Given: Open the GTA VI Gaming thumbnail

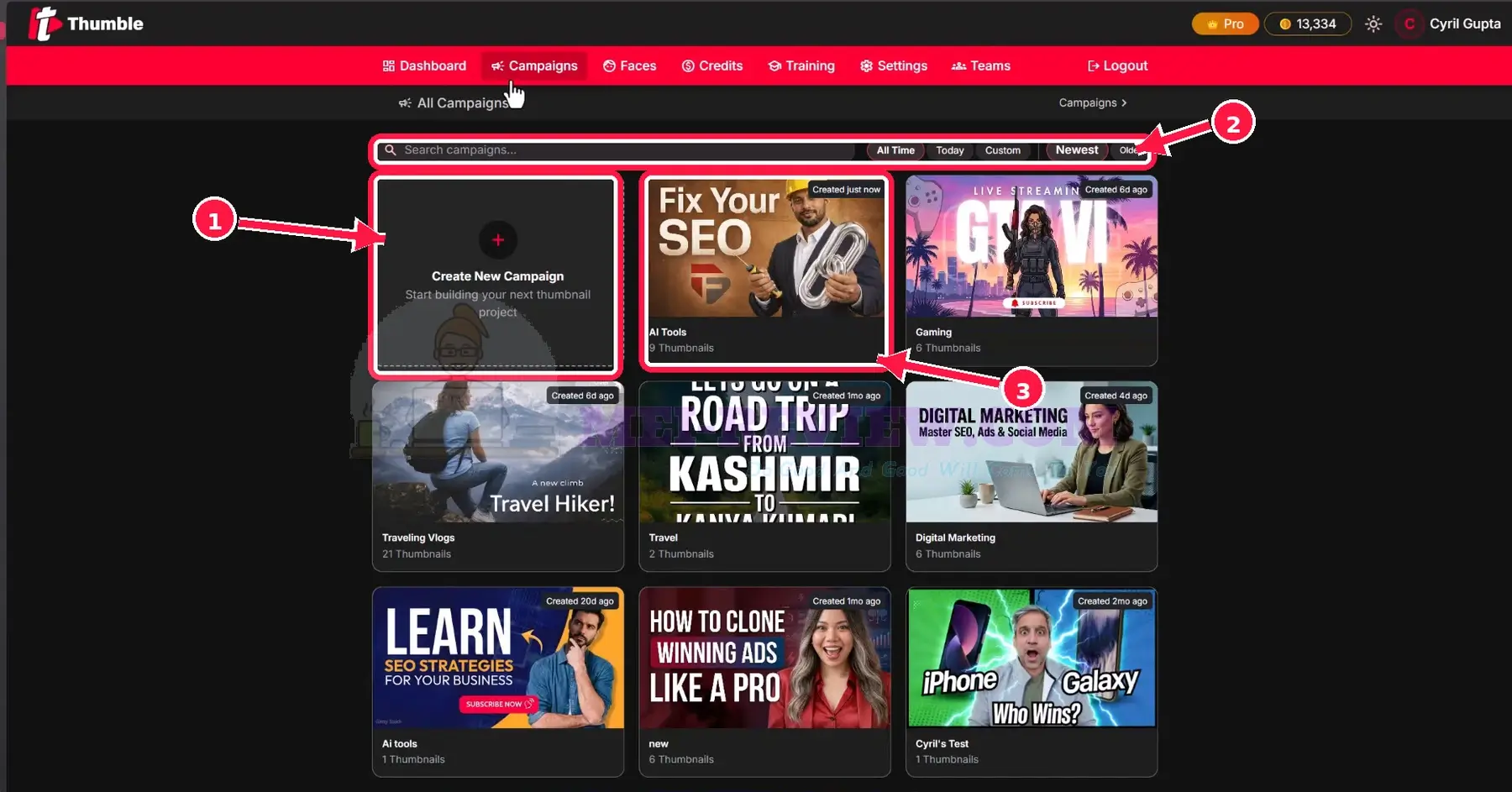Looking at the screenshot, I should (x=1032, y=248).
